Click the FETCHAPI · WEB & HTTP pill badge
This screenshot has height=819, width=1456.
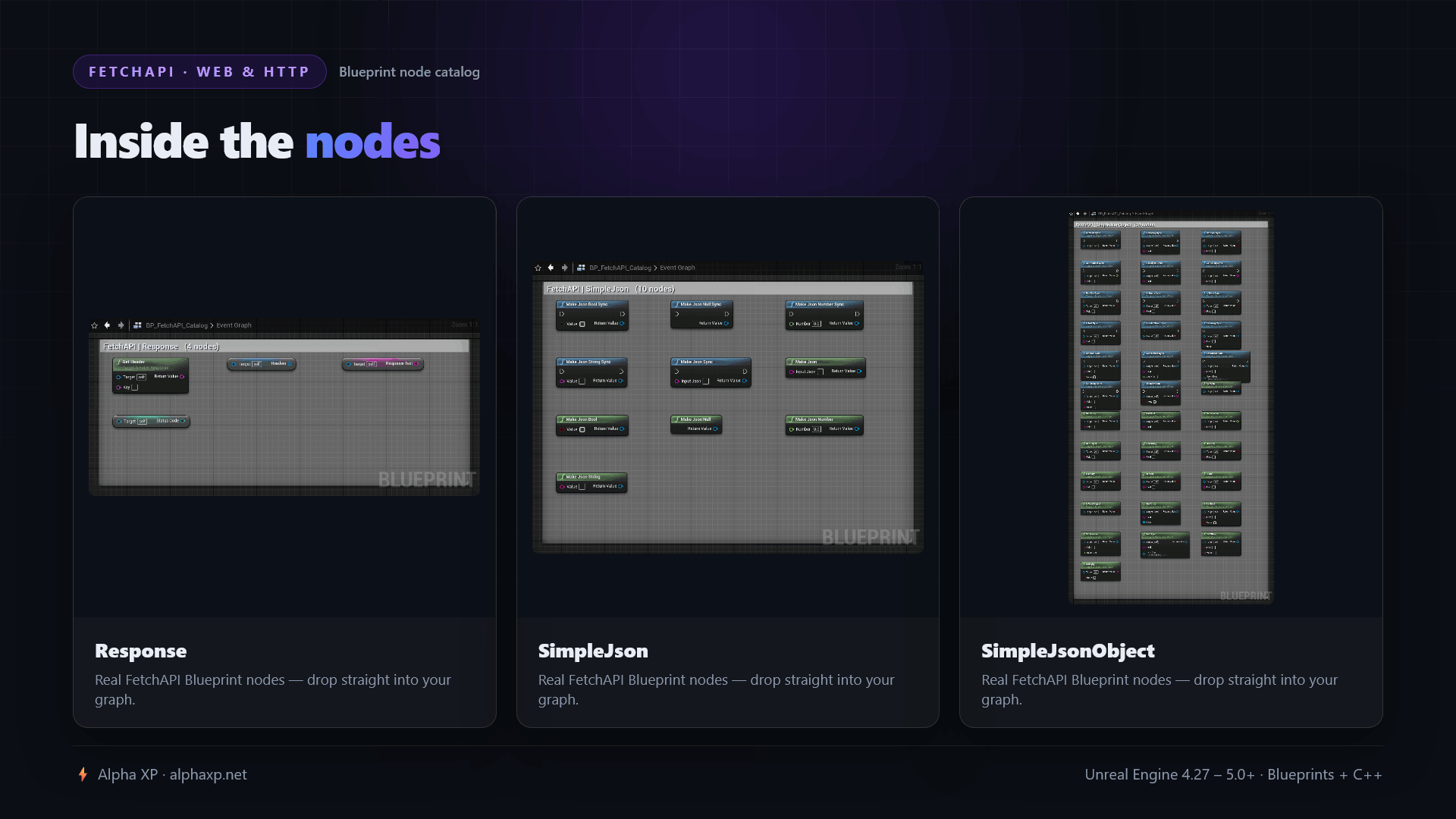point(199,72)
